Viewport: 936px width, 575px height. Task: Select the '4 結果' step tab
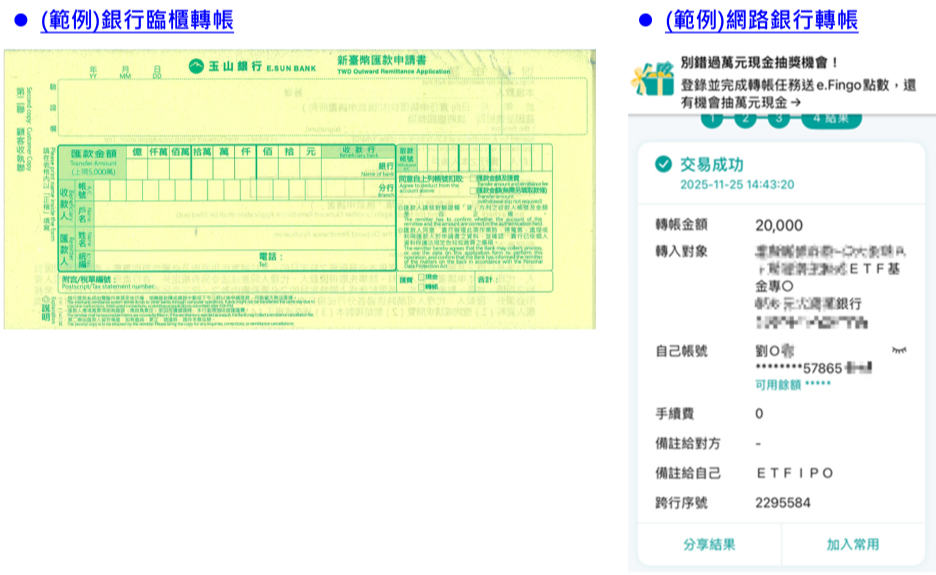830,118
